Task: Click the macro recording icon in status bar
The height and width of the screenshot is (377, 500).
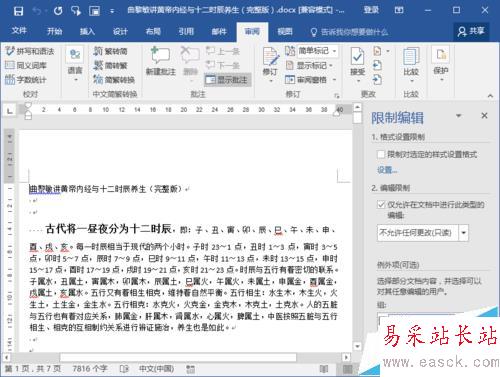Action: [x=190, y=369]
